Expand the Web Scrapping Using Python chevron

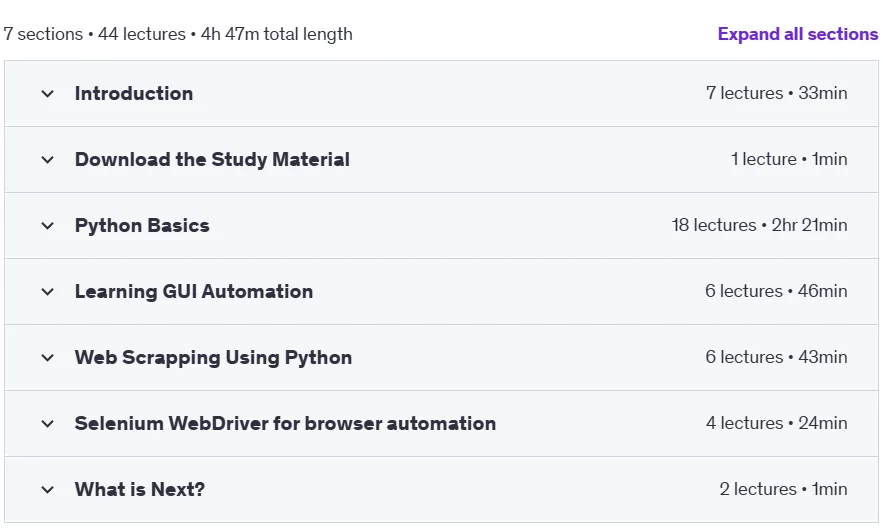48,357
